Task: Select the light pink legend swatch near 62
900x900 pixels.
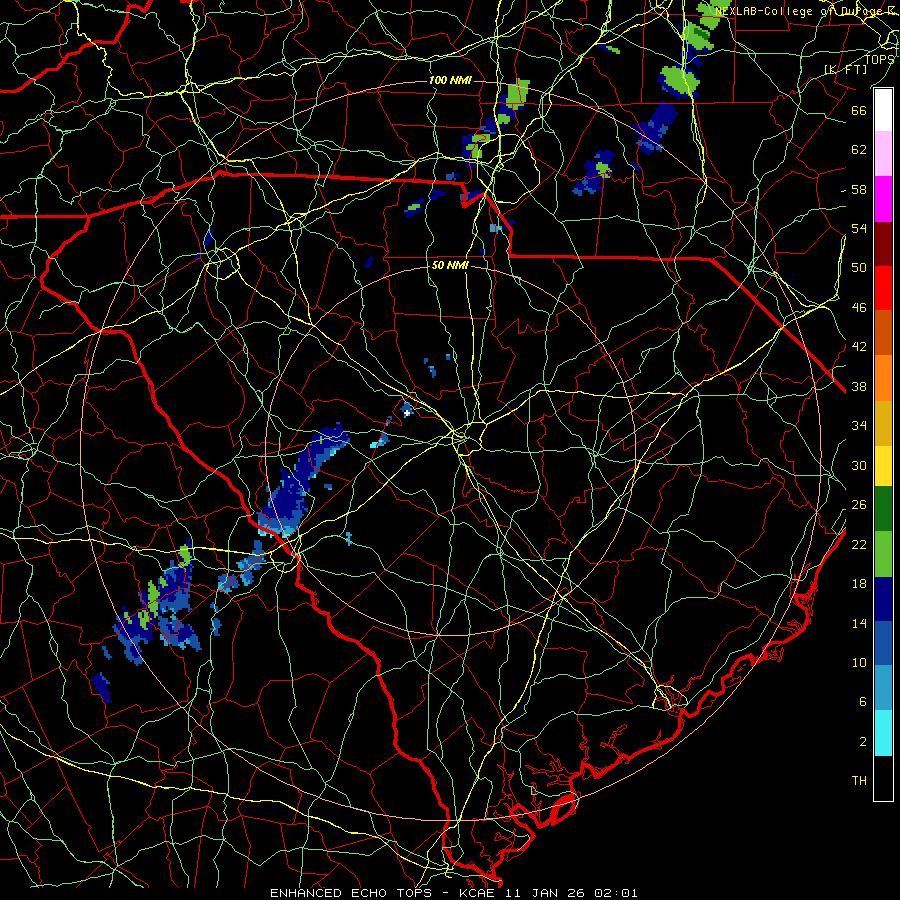Action: [x=883, y=154]
